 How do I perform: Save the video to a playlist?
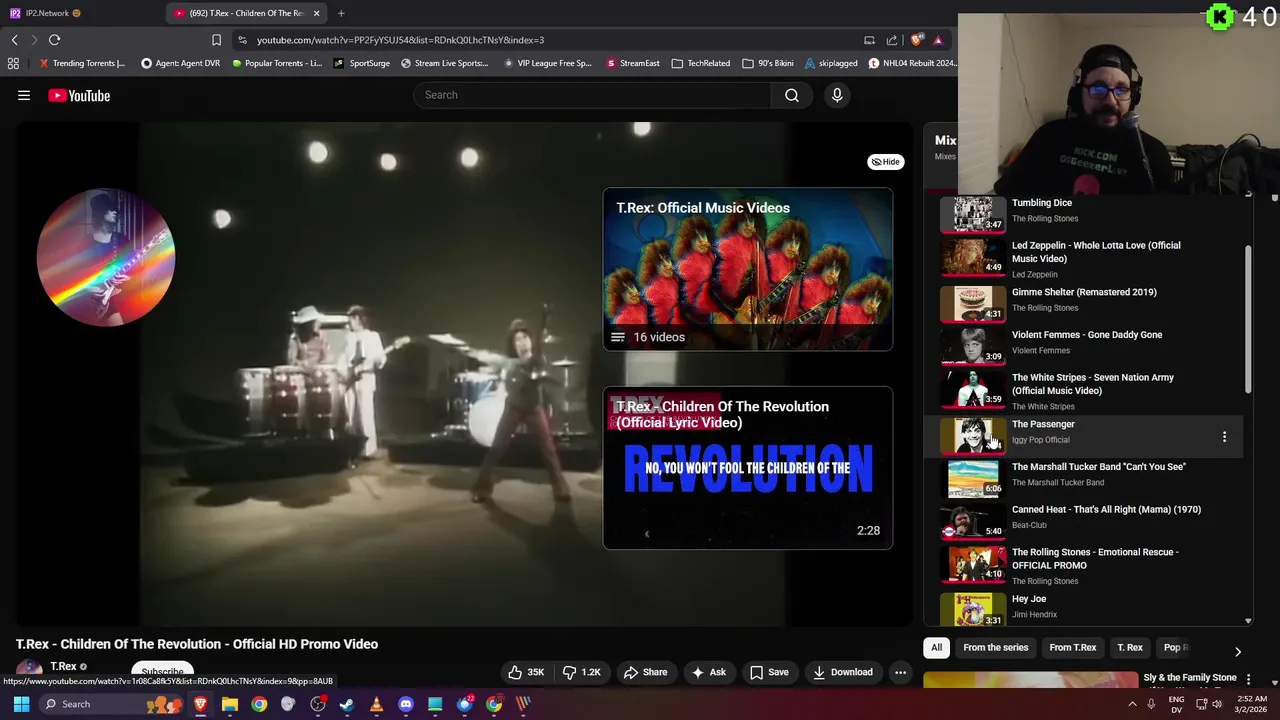tap(769, 672)
